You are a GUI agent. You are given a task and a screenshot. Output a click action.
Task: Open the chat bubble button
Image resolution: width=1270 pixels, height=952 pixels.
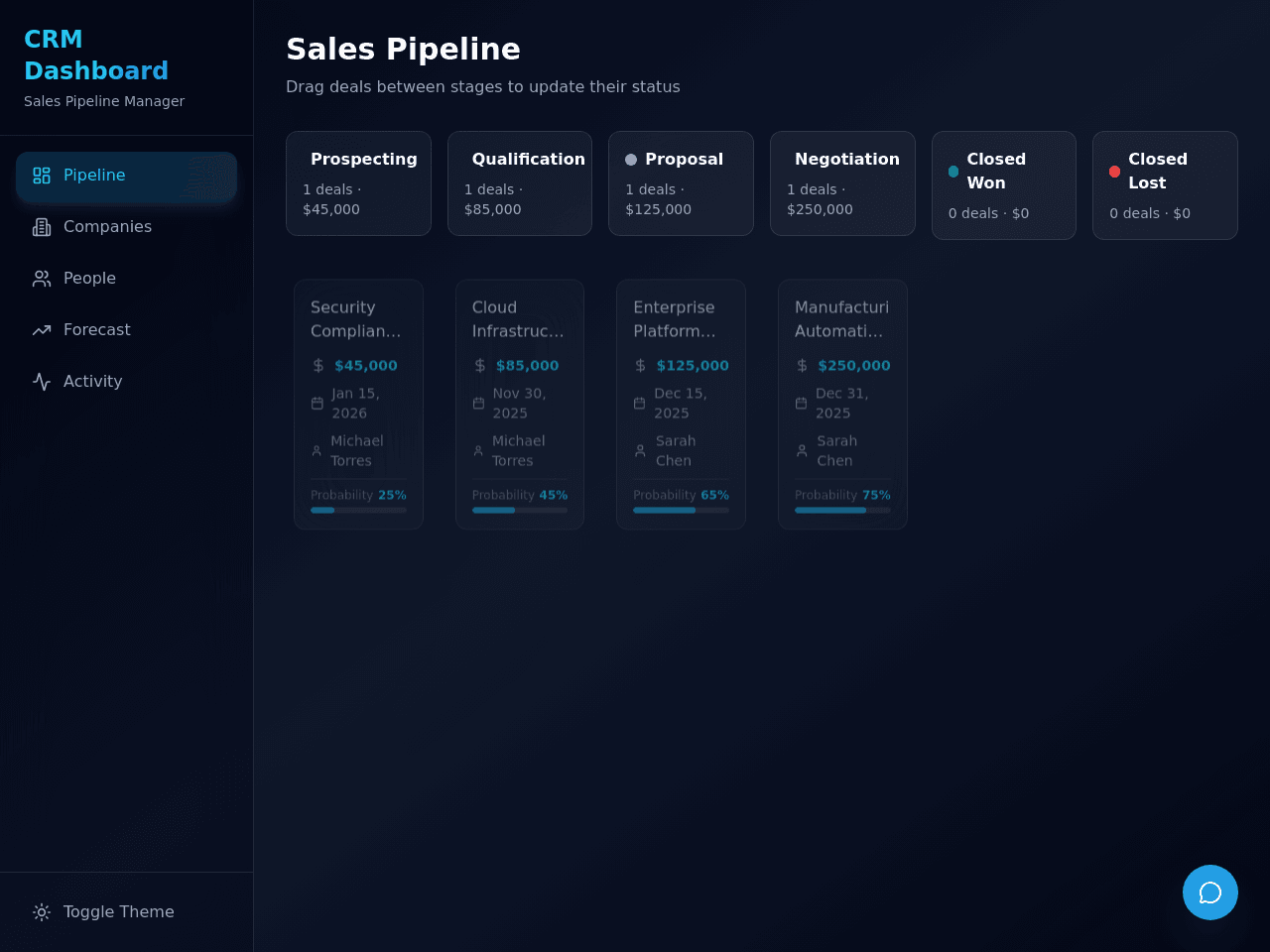(x=1210, y=892)
